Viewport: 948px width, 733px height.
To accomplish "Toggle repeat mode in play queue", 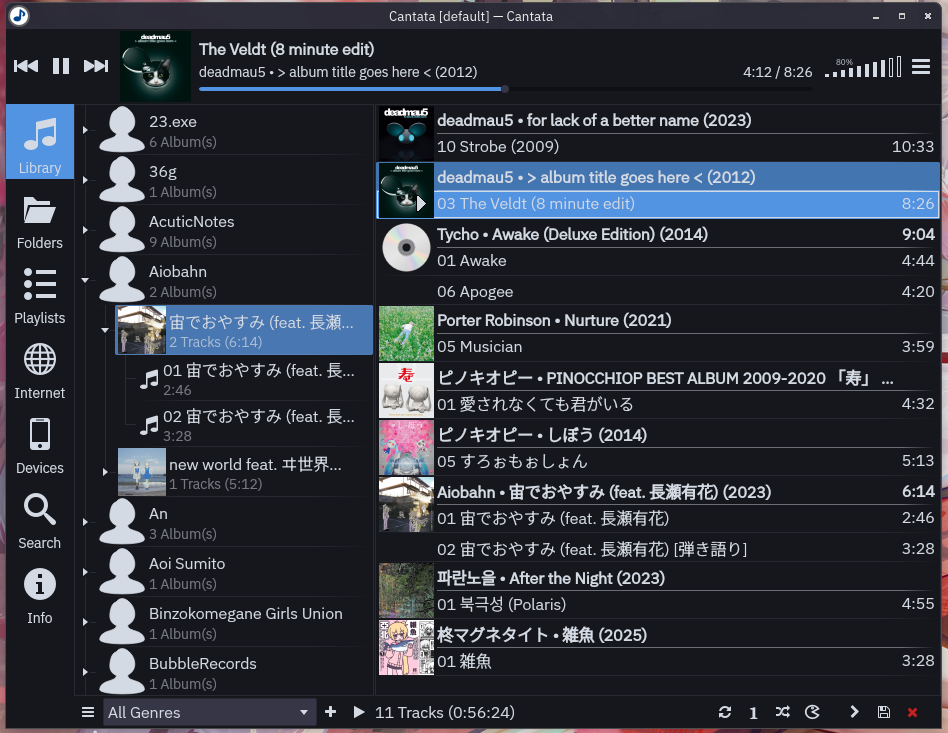I will (724, 712).
